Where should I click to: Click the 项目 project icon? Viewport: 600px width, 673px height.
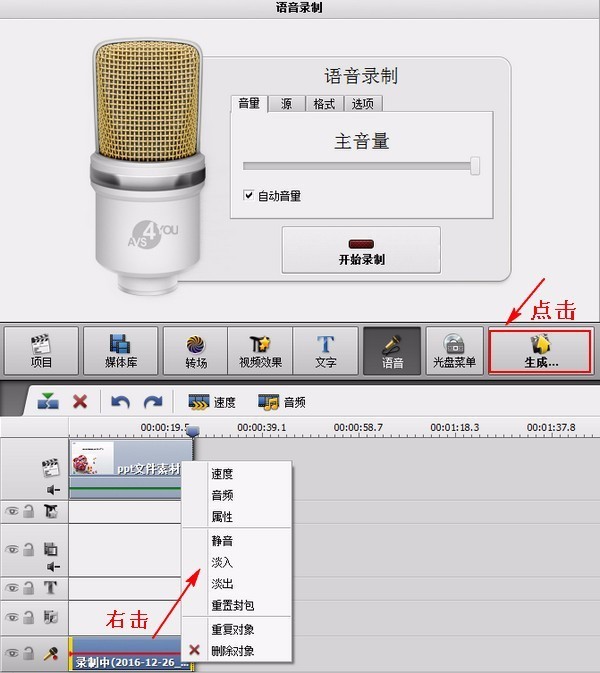click(x=41, y=351)
